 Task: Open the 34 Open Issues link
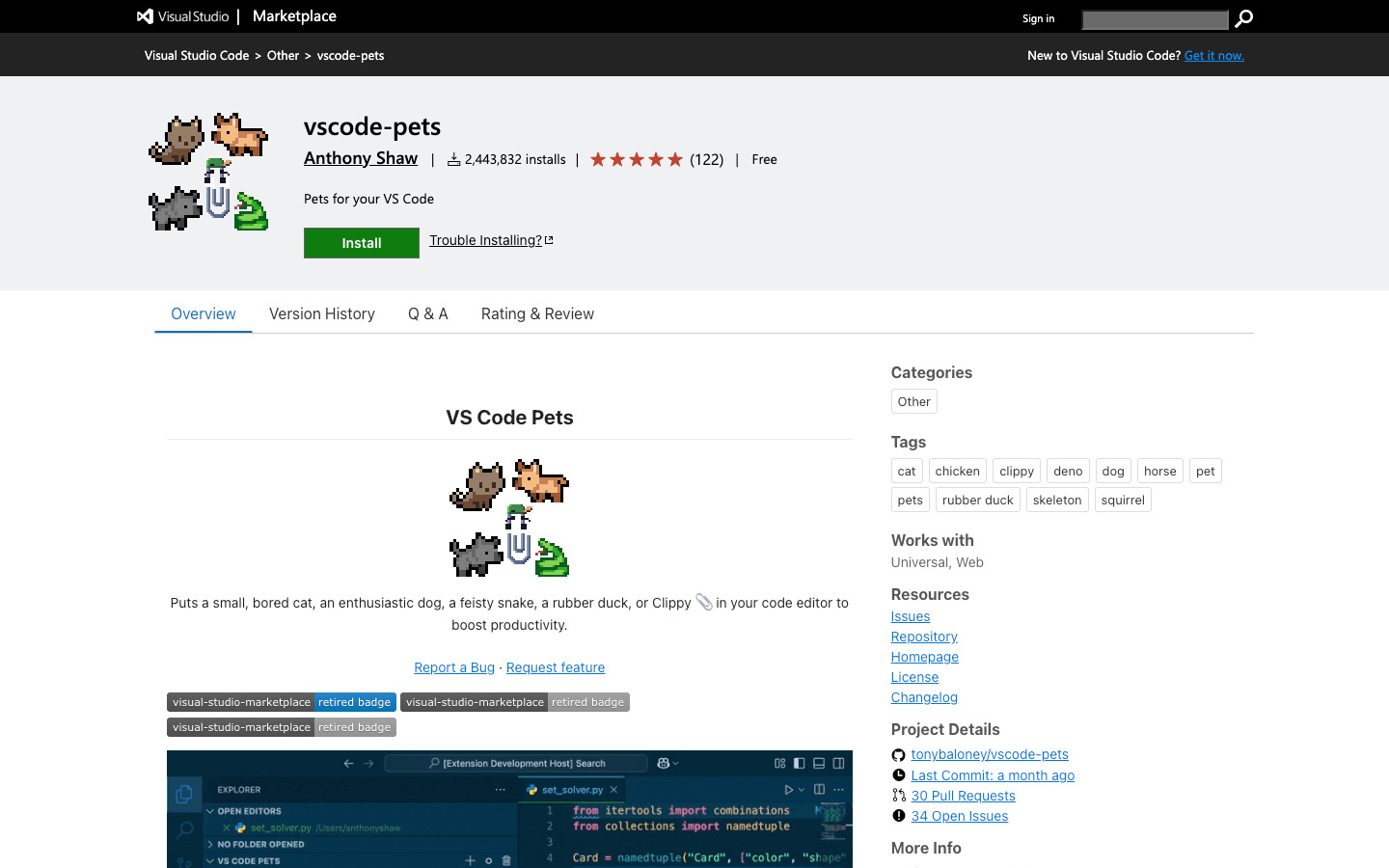pos(960,816)
